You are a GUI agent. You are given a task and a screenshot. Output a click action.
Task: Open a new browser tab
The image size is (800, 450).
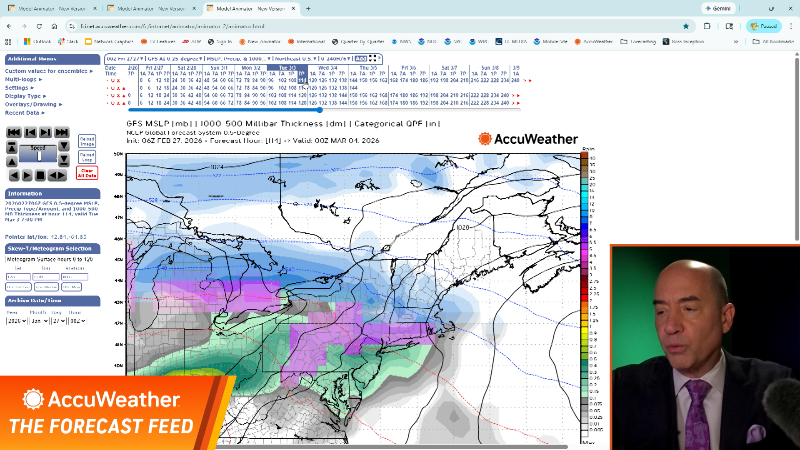(308, 8)
